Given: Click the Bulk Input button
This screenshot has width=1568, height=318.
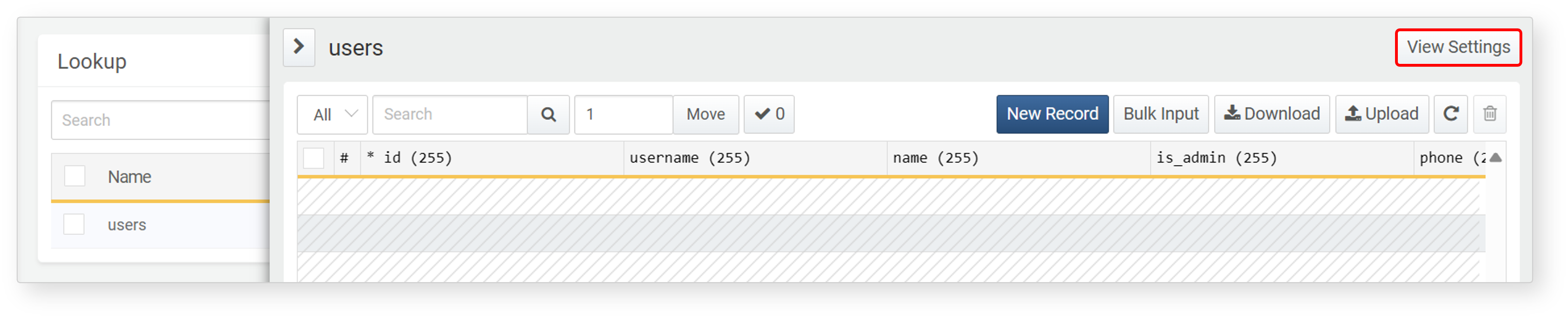Looking at the screenshot, I should (x=1160, y=114).
